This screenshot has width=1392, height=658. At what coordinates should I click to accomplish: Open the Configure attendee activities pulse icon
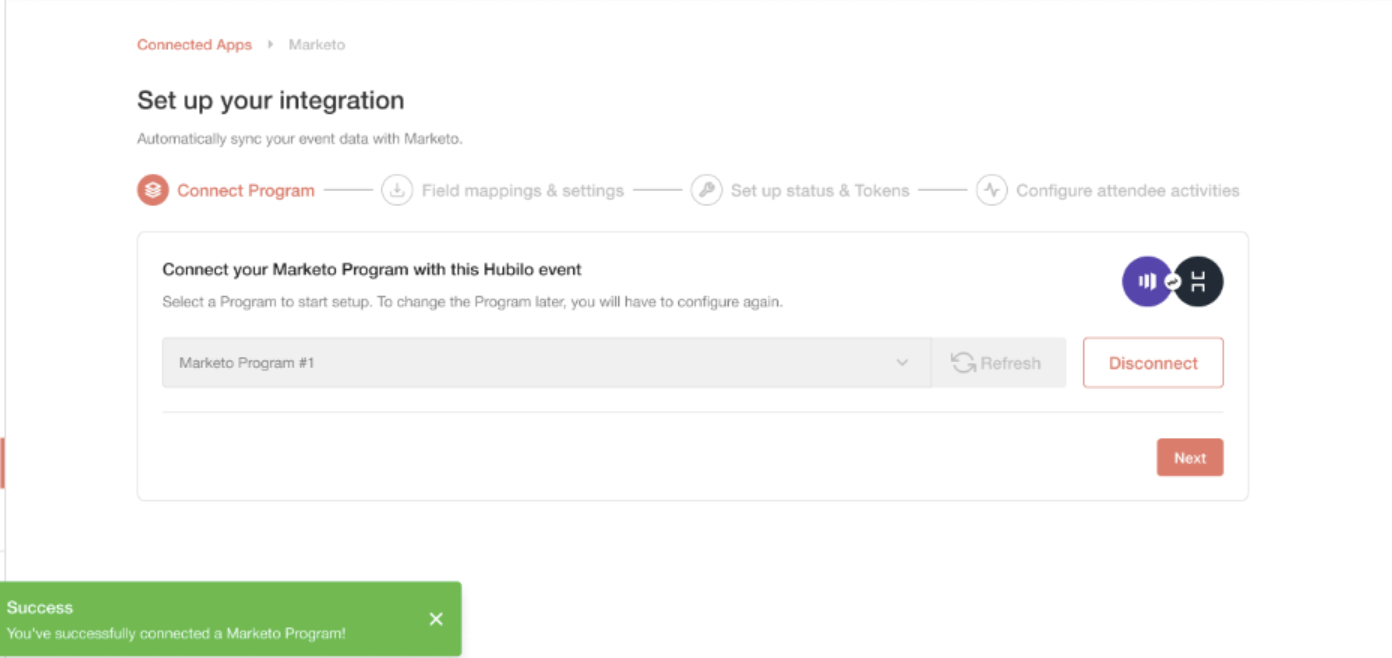pos(991,190)
